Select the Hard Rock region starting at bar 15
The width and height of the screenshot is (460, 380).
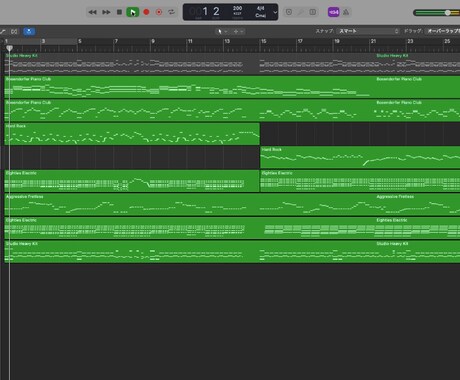[x=360, y=157]
